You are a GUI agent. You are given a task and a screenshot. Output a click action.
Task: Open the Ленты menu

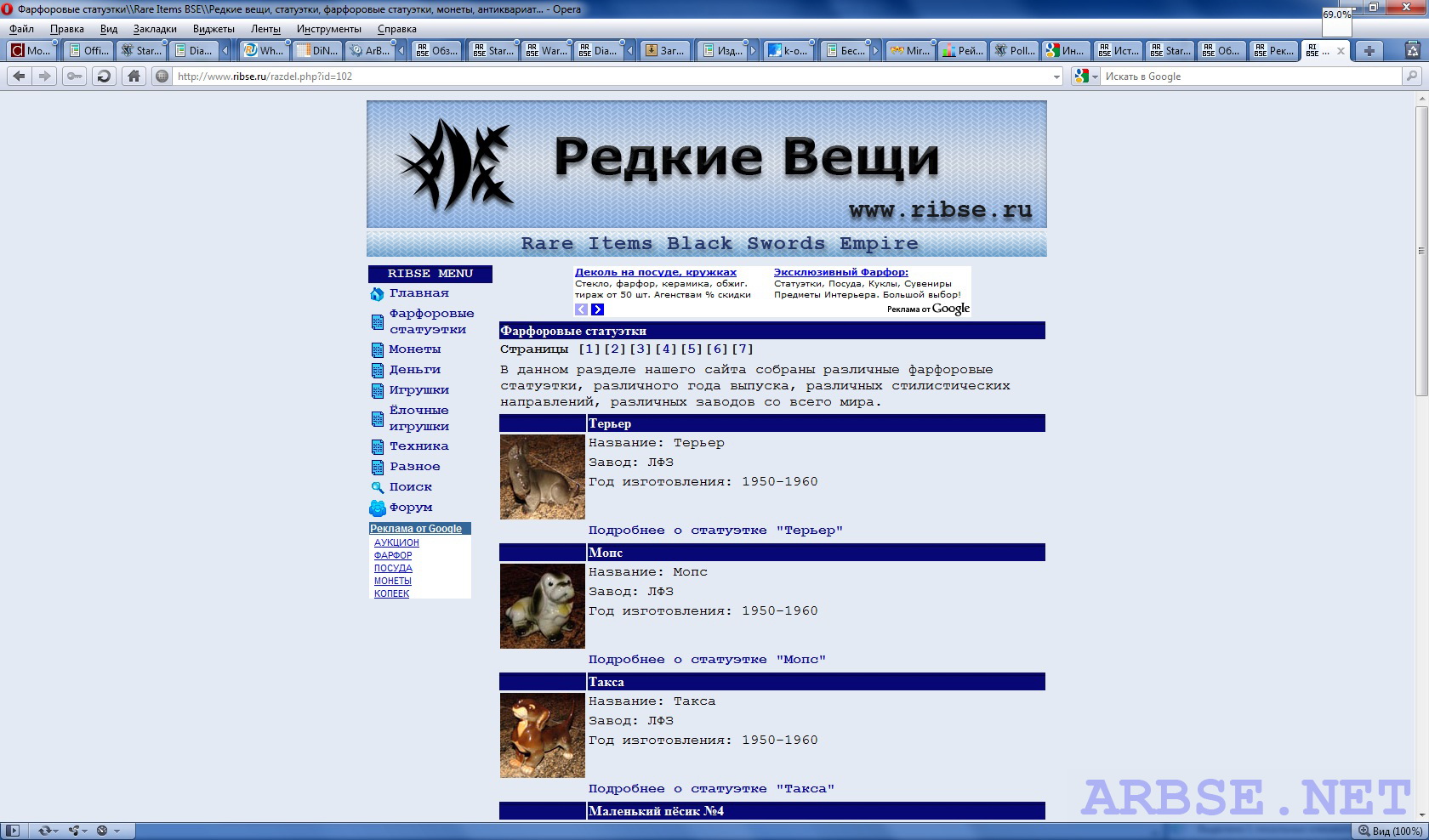coord(265,29)
